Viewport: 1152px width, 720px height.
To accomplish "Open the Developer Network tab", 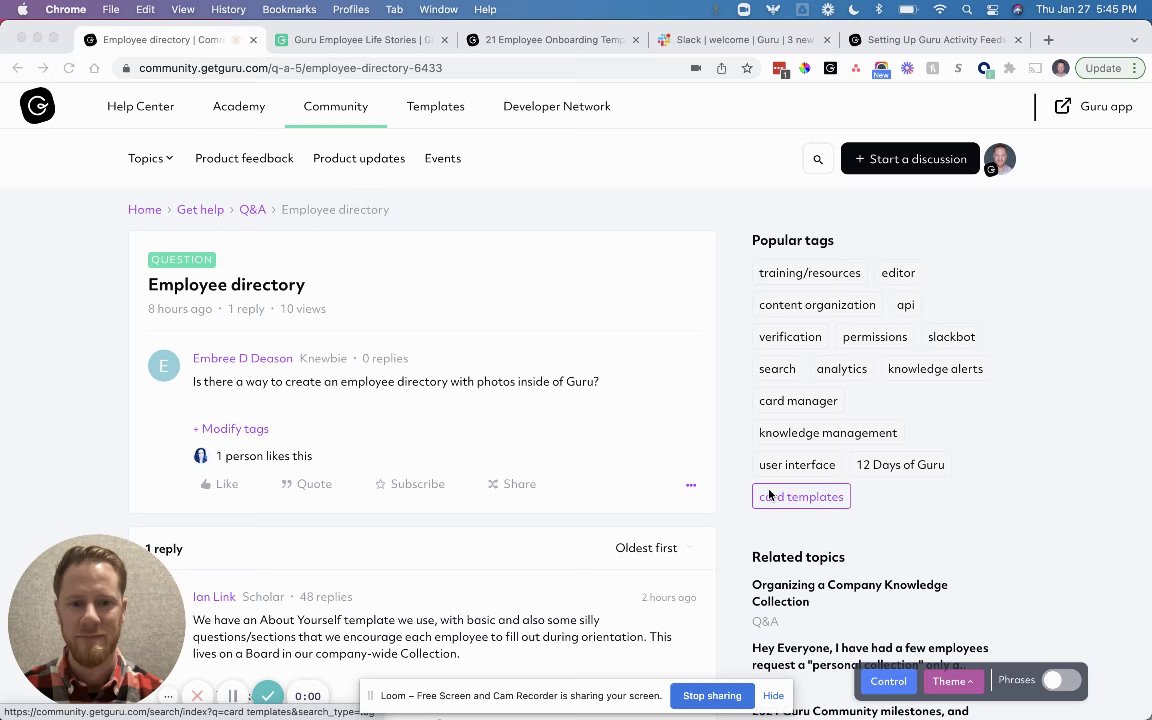I will [557, 107].
